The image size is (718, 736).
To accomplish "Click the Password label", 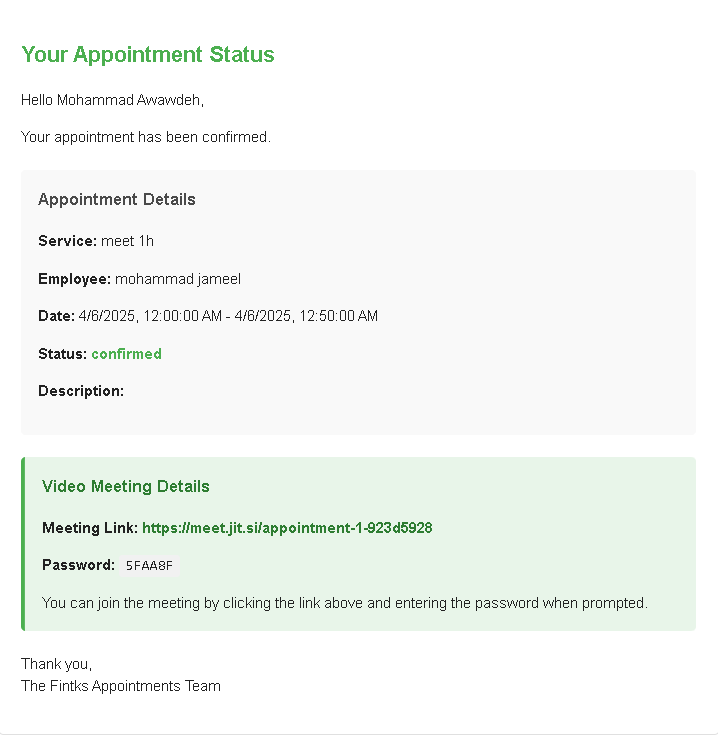I will point(78,565).
